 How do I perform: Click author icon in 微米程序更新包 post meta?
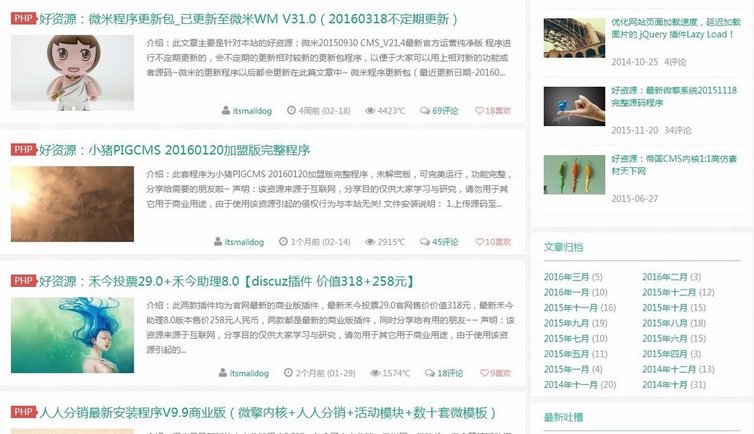(226, 111)
